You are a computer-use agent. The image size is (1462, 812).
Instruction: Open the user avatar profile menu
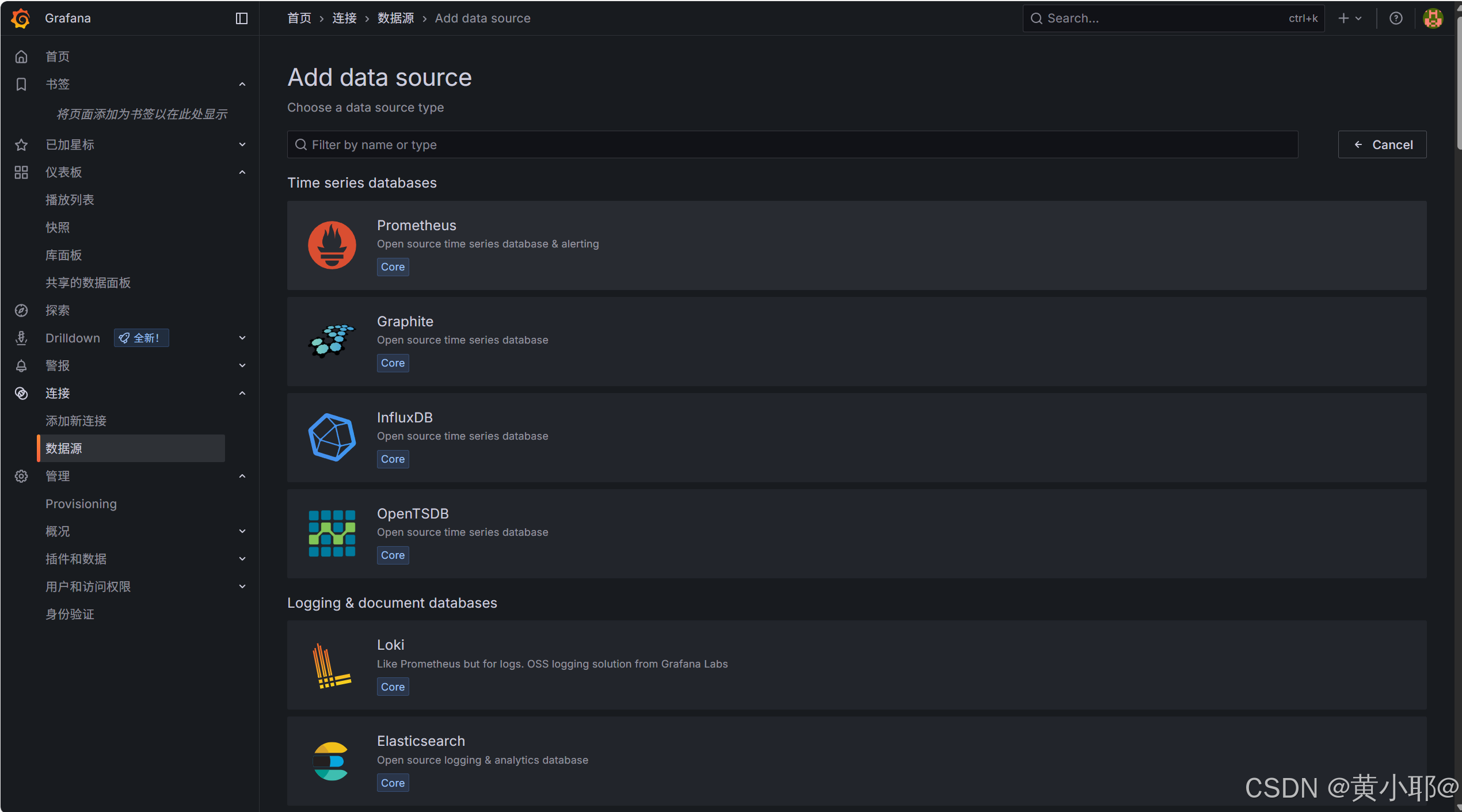click(x=1433, y=18)
